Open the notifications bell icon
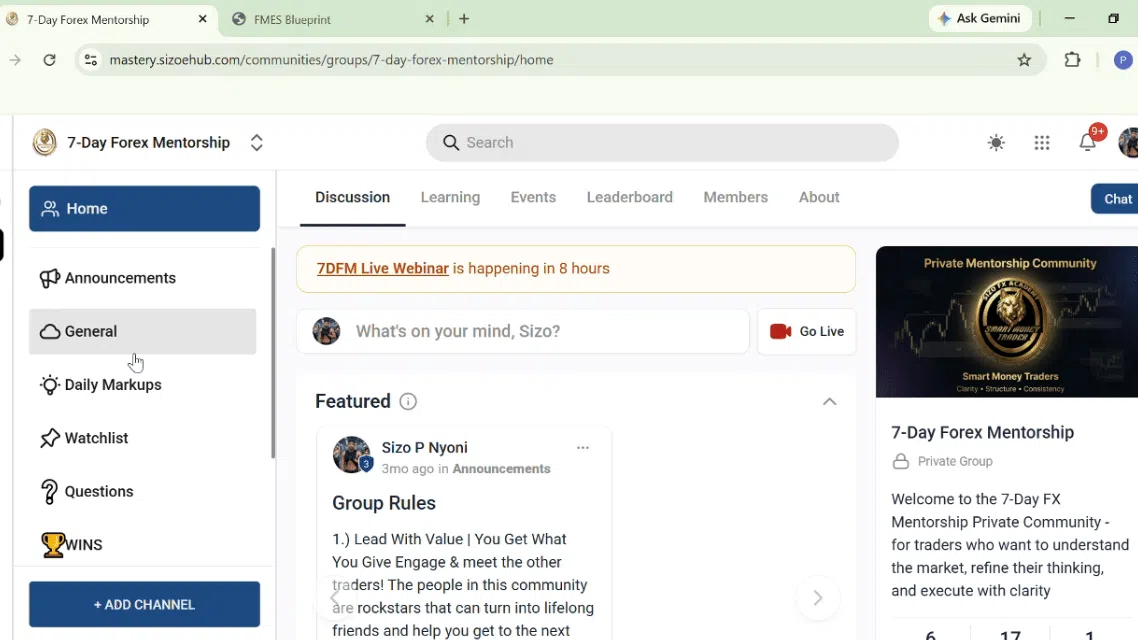The width and height of the screenshot is (1138, 640). pos(1087,142)
